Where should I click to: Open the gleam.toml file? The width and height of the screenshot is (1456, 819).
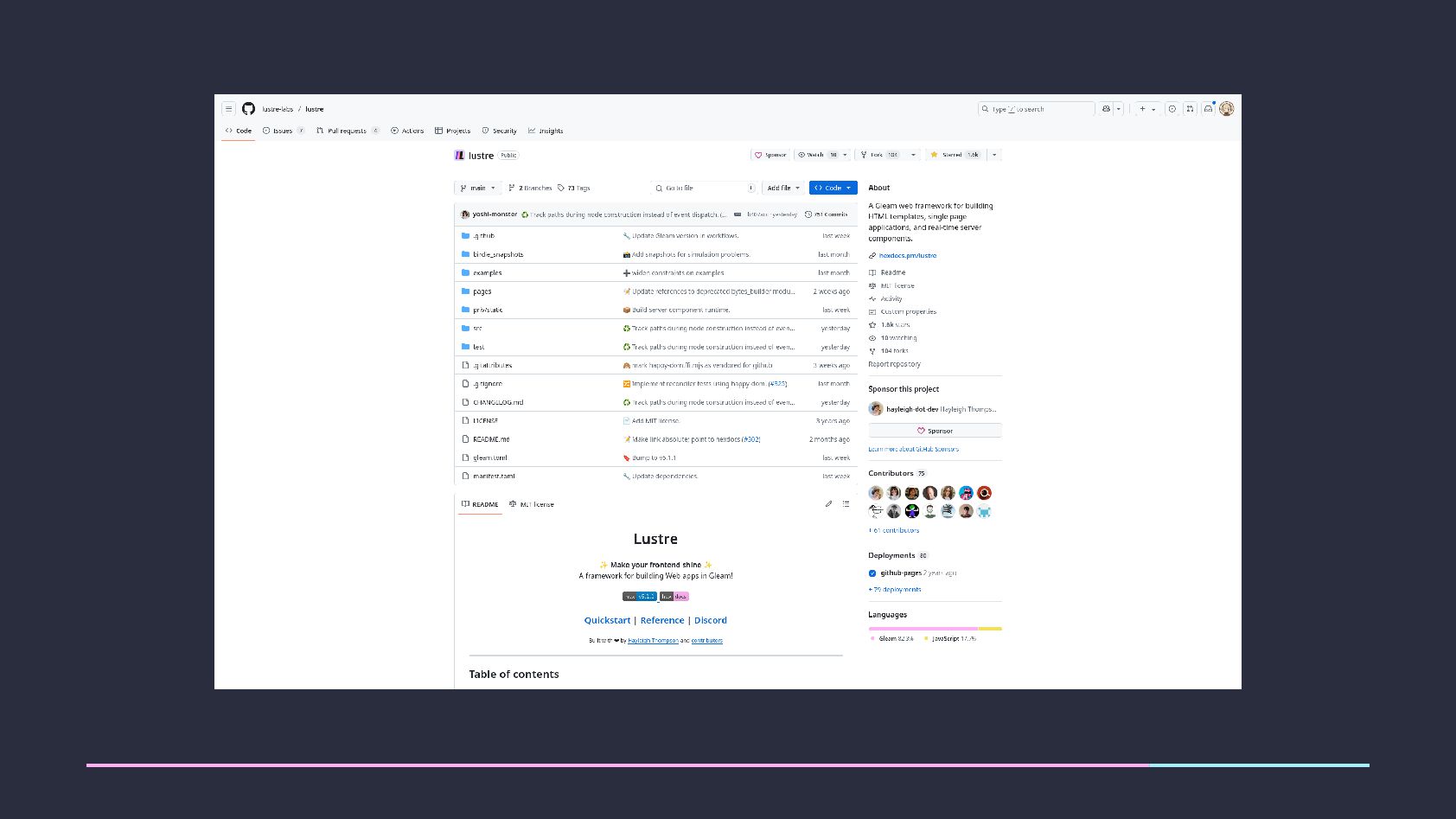click(x=490, y=458)
